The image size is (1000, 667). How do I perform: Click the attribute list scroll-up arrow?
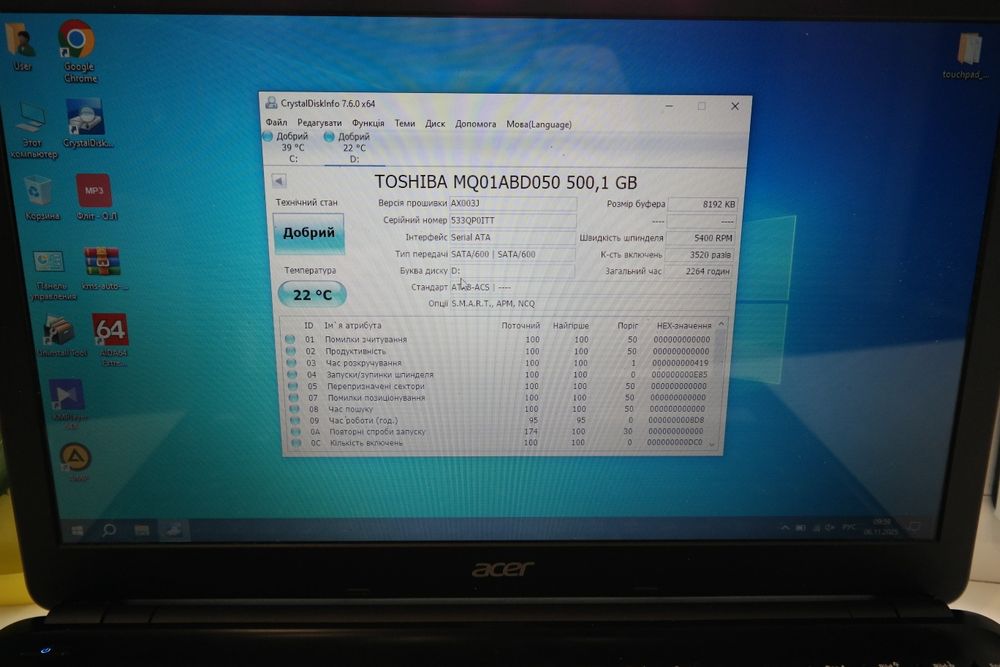point(721,324)
